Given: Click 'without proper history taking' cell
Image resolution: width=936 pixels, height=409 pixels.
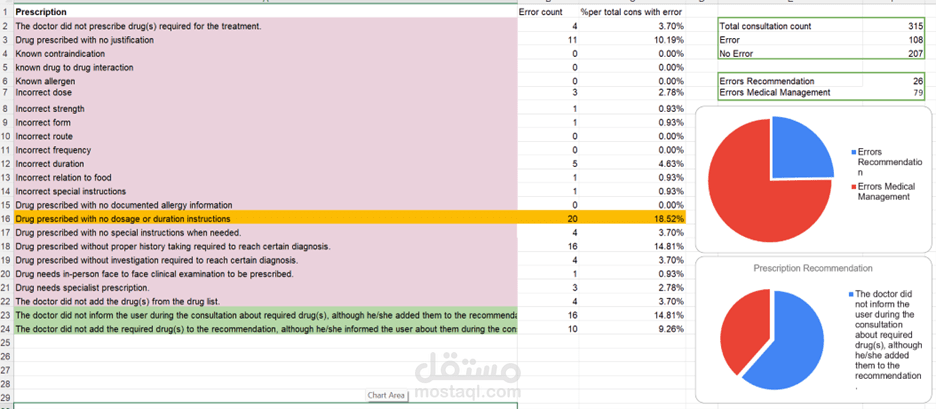Looking at the screenshot, I should [266, 246].
